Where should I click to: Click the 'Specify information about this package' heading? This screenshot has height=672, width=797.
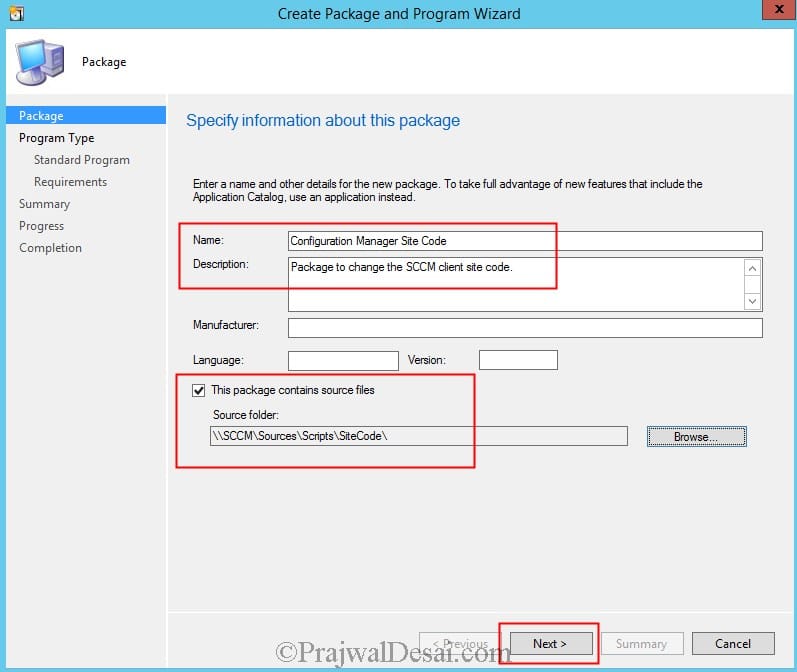click(323, 120)
